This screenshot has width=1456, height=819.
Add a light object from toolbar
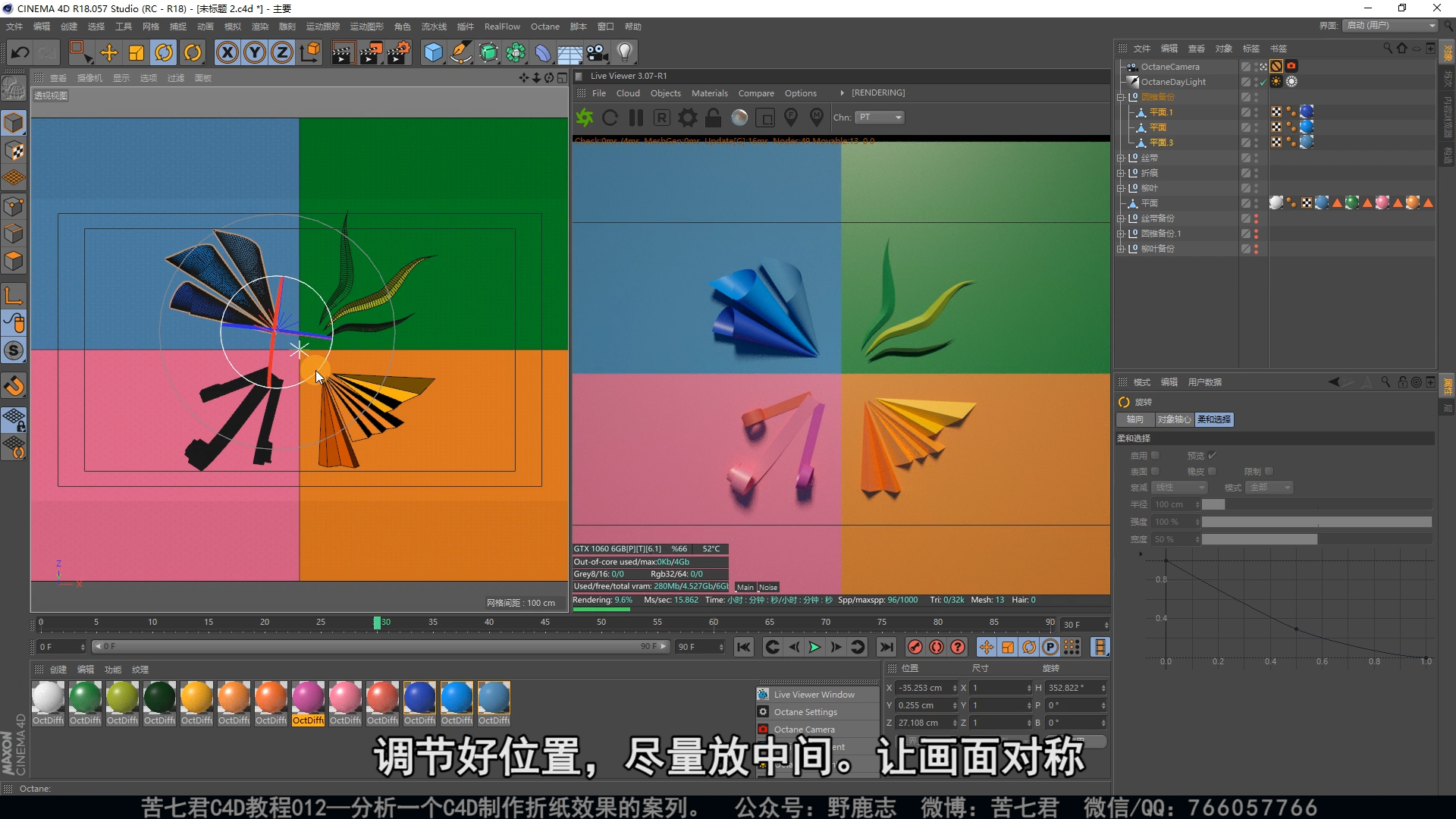[x=625, y=52]
